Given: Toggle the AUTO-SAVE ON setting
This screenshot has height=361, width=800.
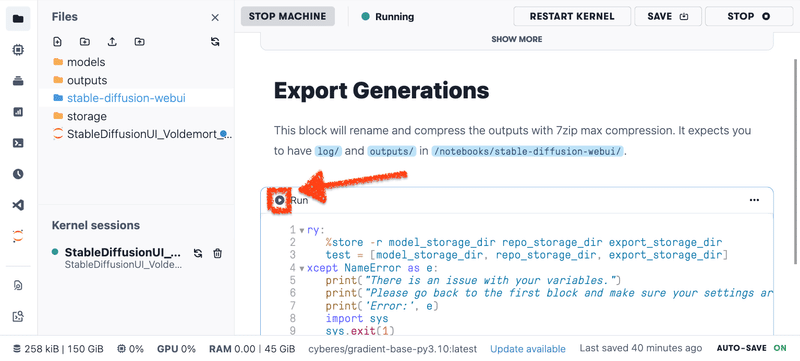Looking at the screenshot, I should point(752,348).
